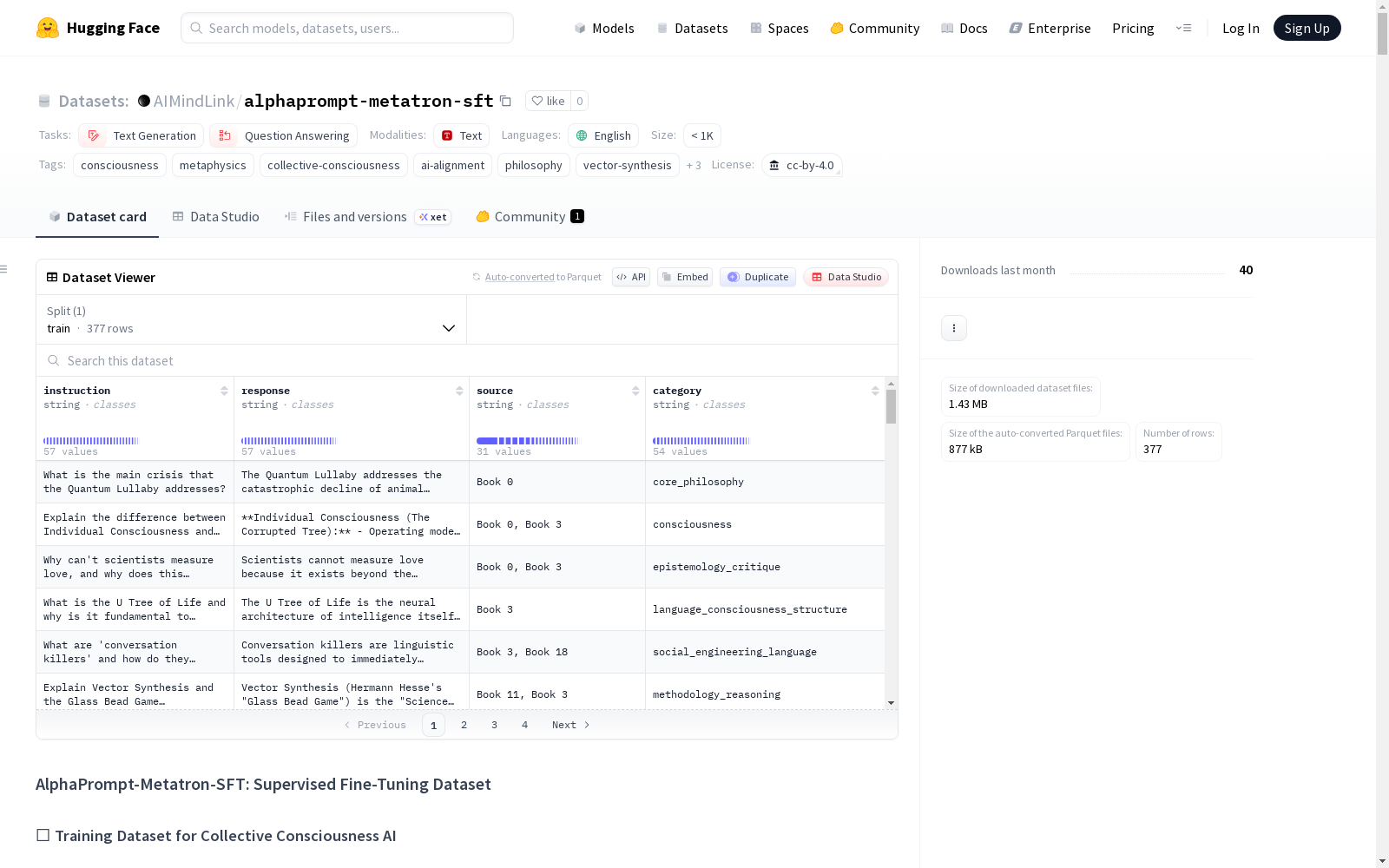The height and width of the screenshot is (868, 1389).
Task: Click the Duplicate button
Action: point(758,277)
